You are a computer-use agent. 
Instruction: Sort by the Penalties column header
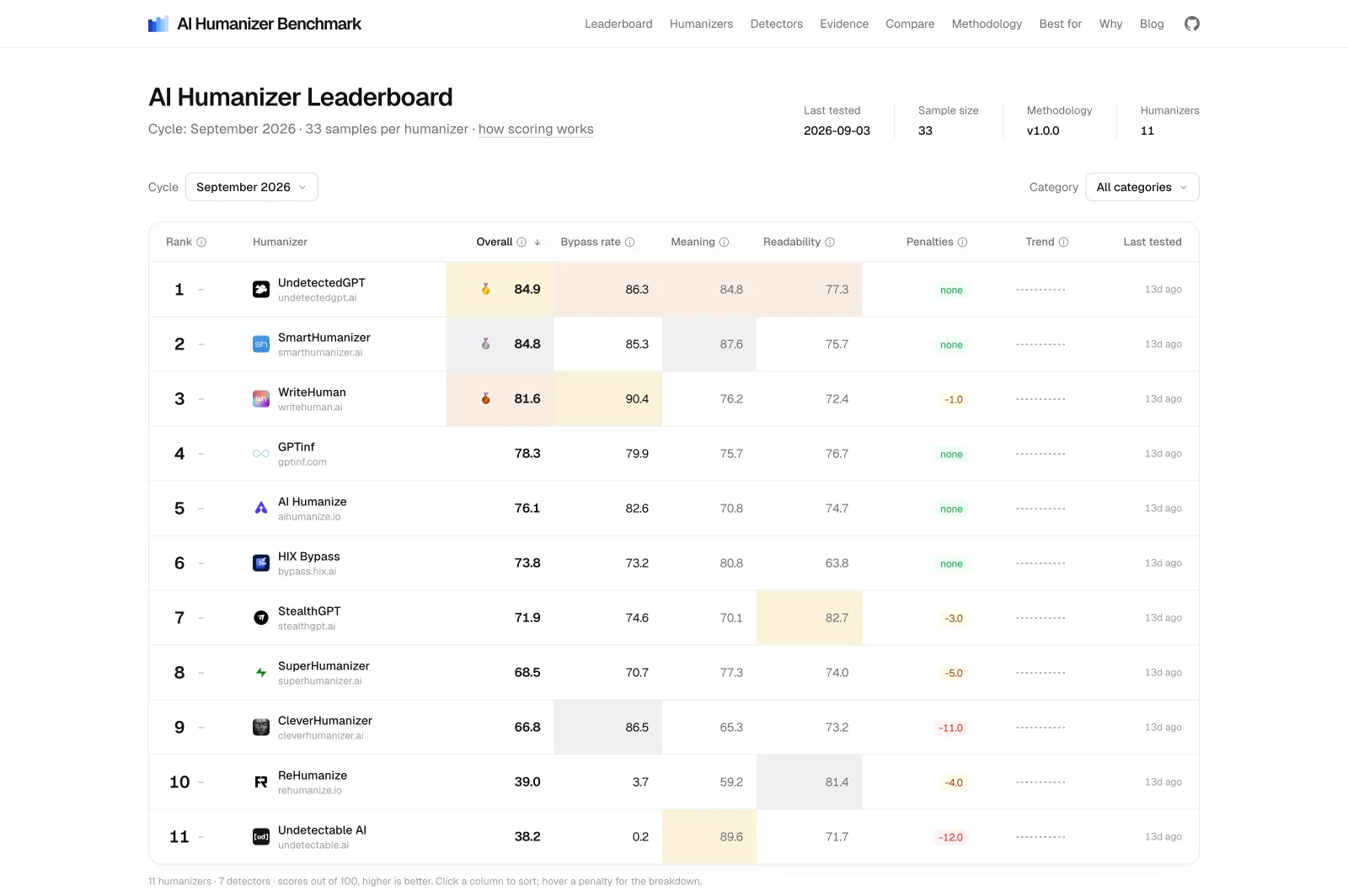click(x=930, y=242)
